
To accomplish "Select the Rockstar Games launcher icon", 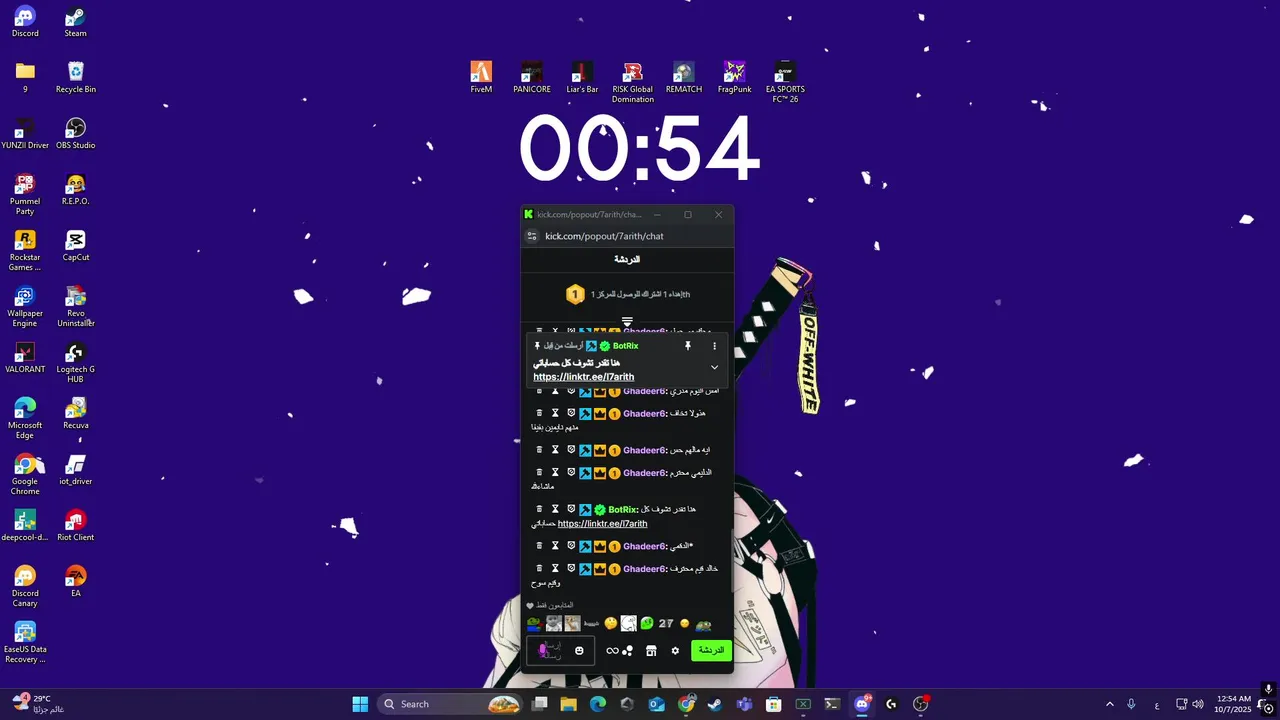I will coord(25,251).
